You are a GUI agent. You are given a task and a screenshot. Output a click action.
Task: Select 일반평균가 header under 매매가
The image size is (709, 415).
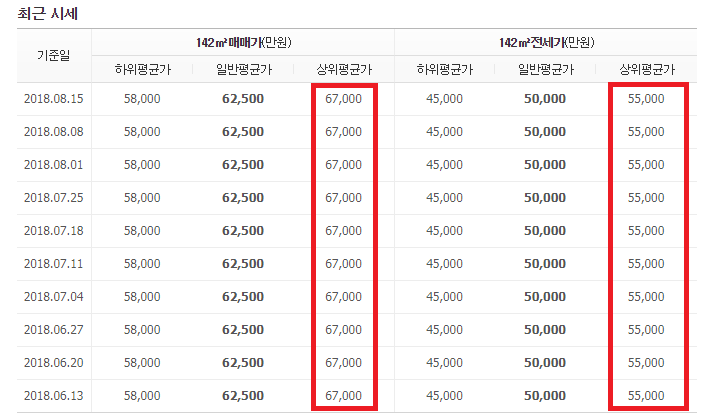click(x=244, y=70)
